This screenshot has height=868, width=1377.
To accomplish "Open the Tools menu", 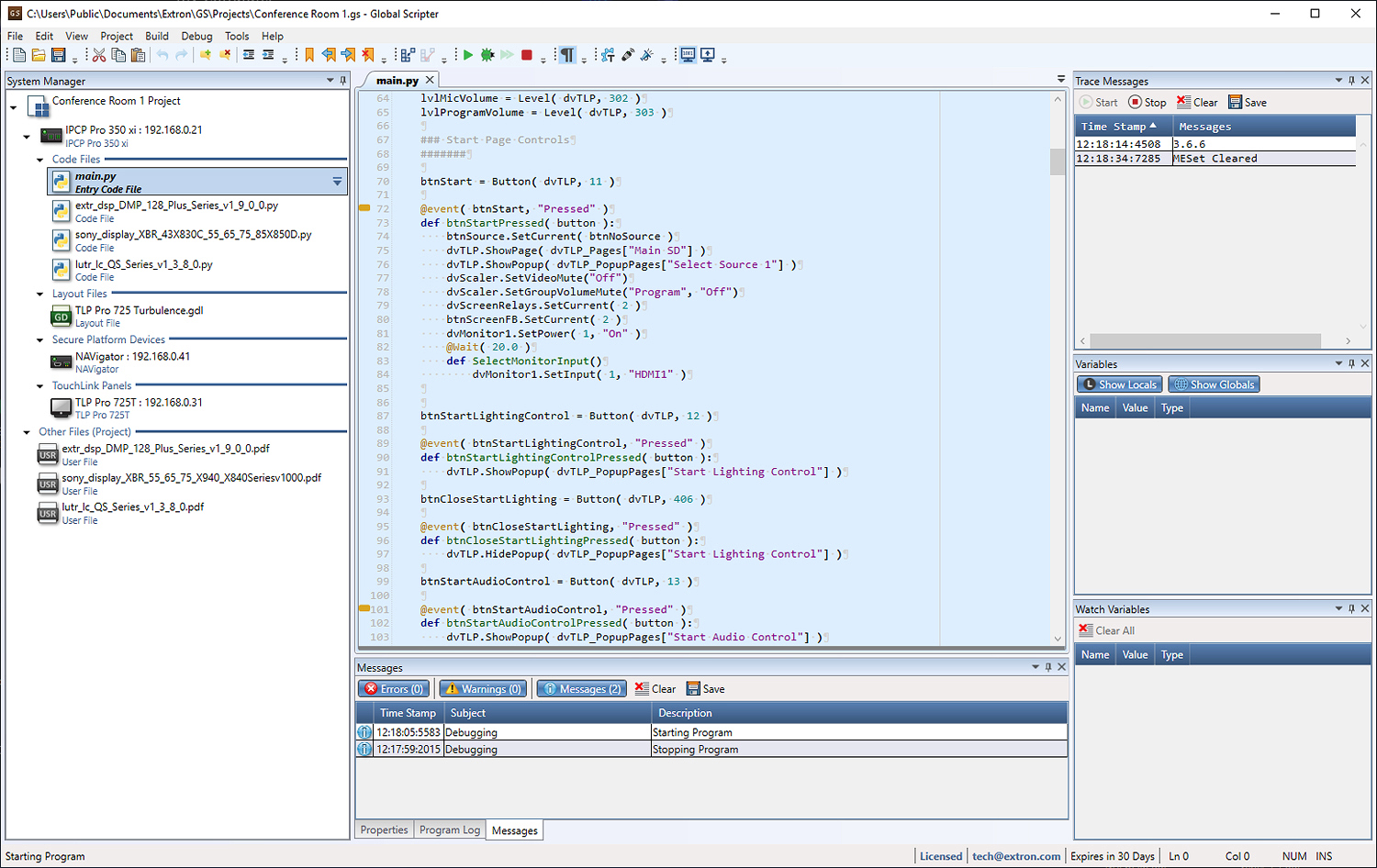I will (237, 37).
